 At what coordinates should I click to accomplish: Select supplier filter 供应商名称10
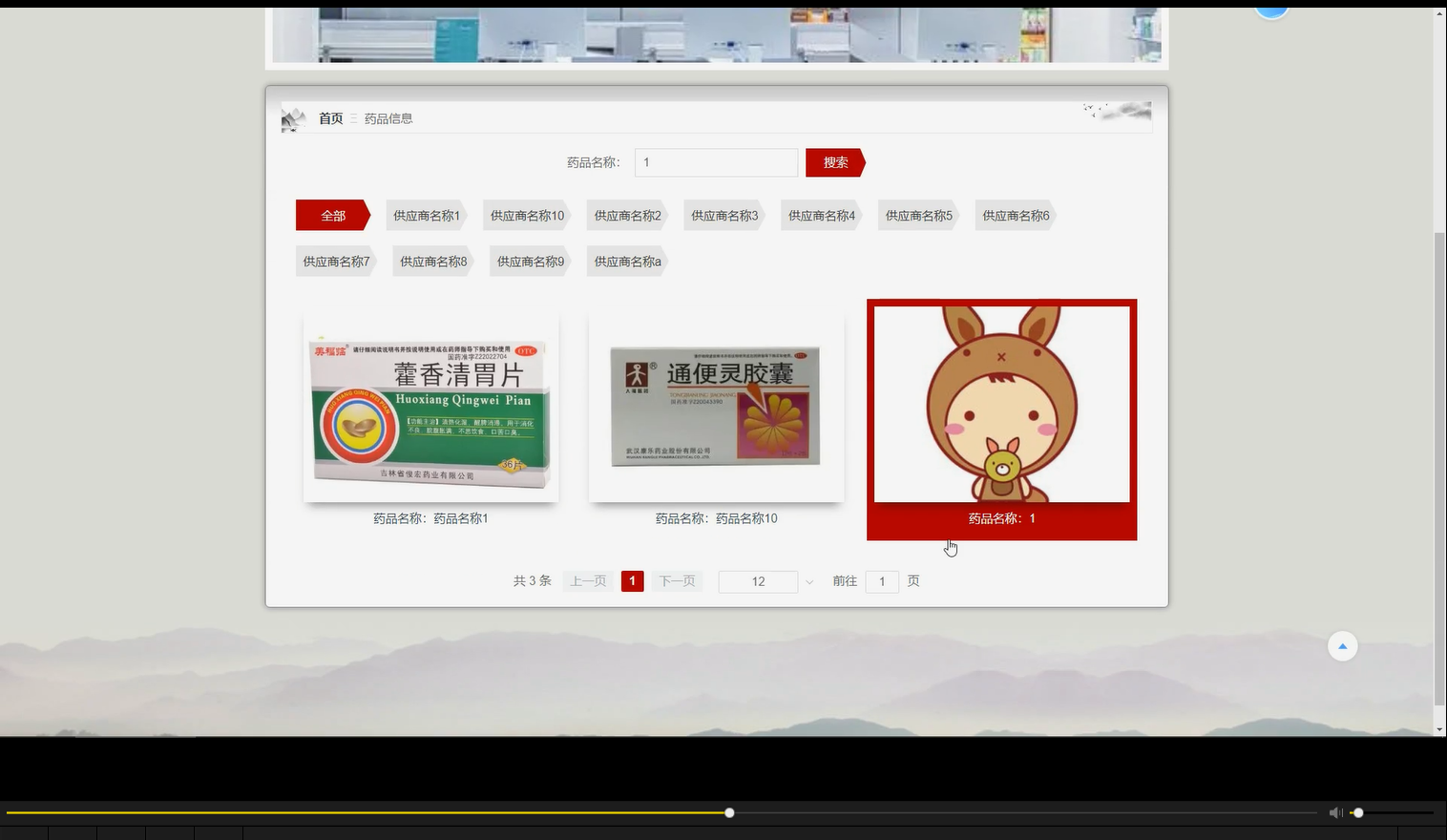(525, 215)
